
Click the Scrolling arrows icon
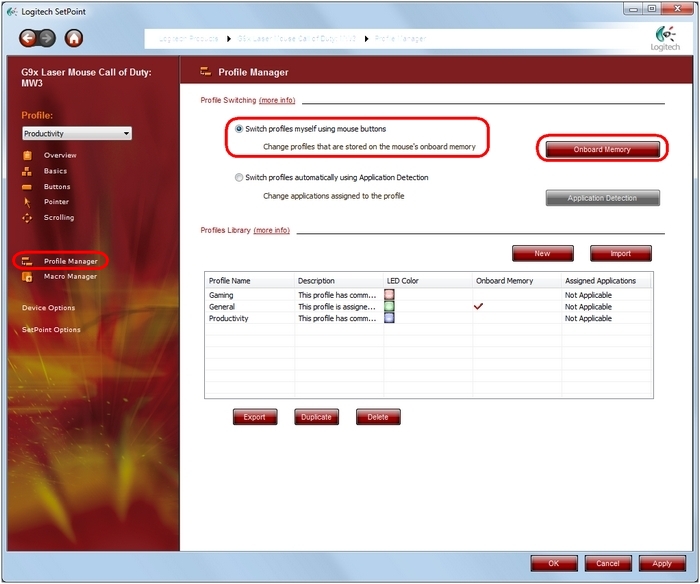click(27, 217)
